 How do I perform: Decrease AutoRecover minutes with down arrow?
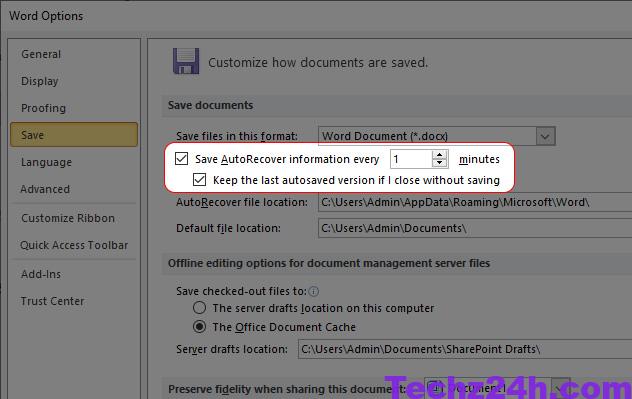tap(439, 163)
